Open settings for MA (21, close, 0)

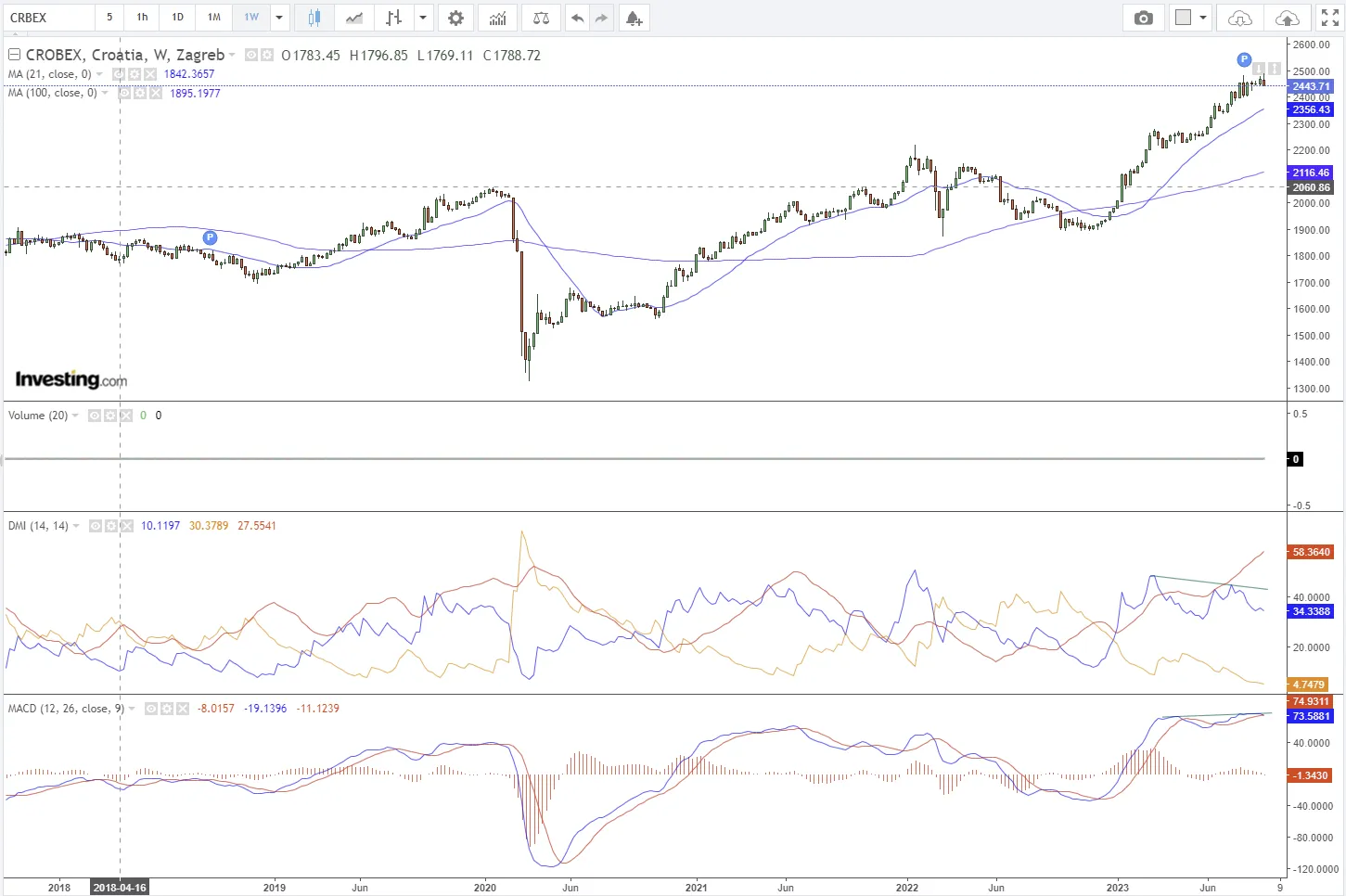pyautogui.click(x=134, y=74)
